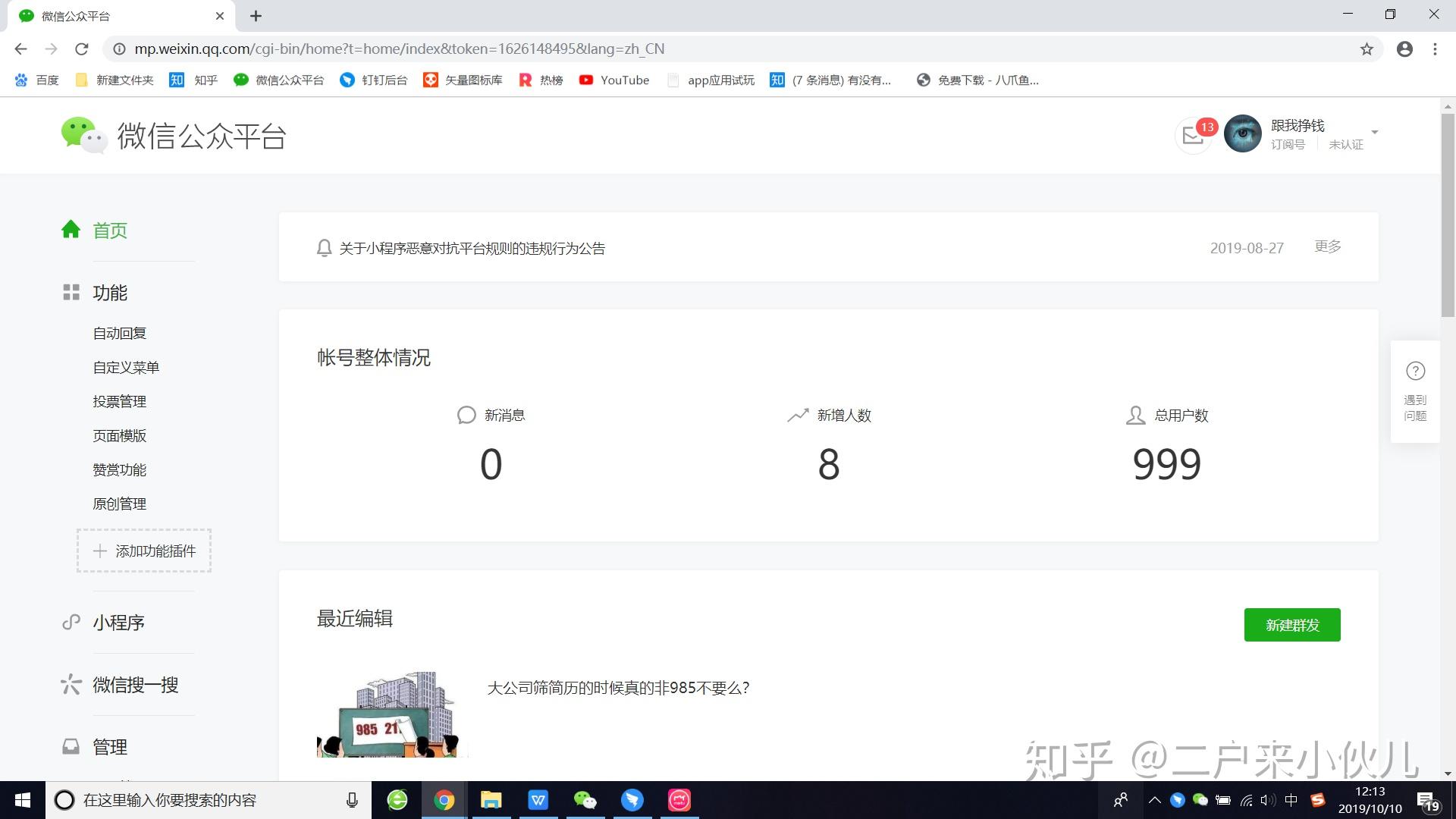Bookmark this page with the star icon
Image resolution: width=1456 pixels, height=819 pixels.
pyautogui.click(x=1367, y=49)
